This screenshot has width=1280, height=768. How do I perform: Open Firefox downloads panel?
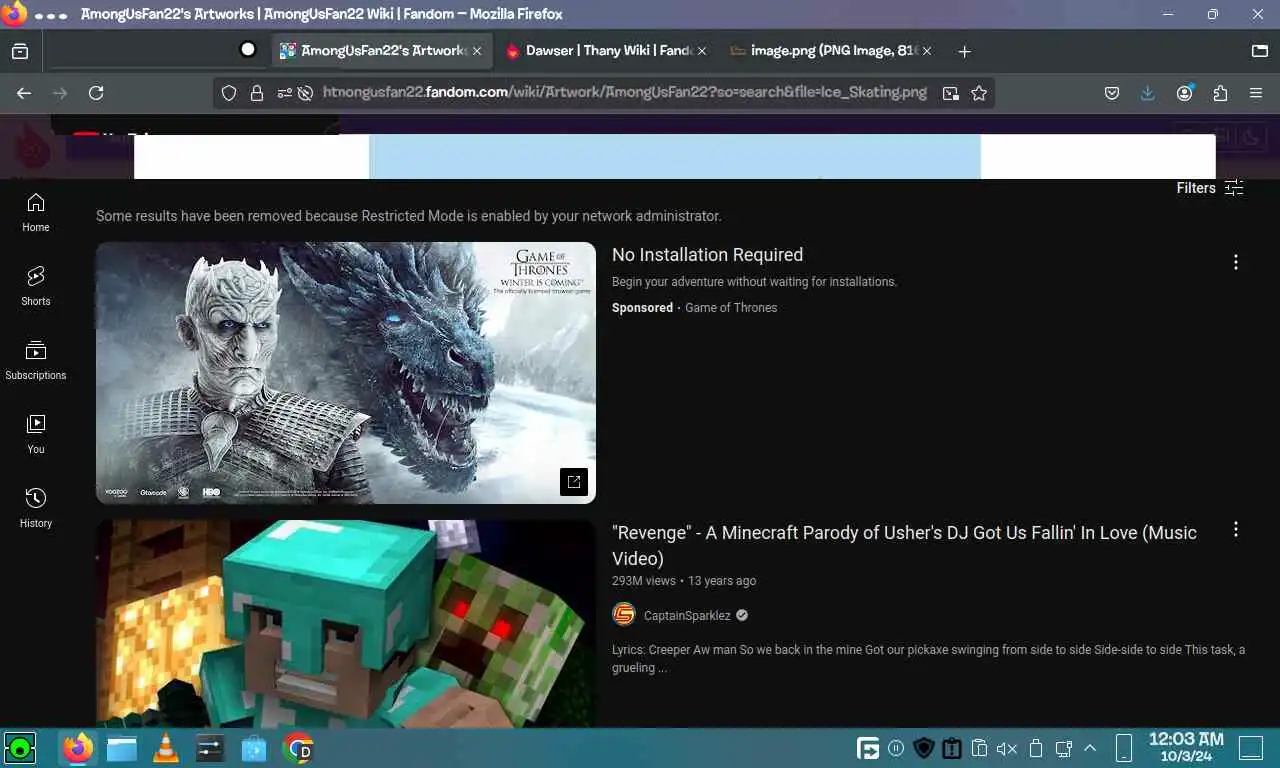click(x=1148, y=93)
